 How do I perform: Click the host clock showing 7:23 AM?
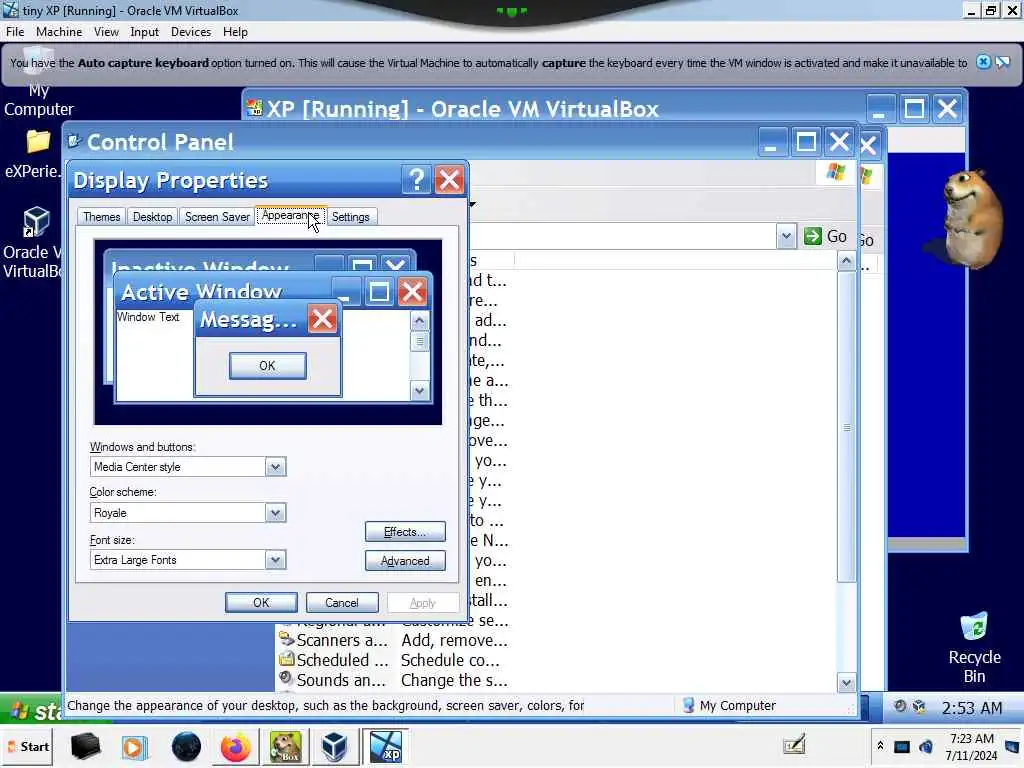point(971,746)
